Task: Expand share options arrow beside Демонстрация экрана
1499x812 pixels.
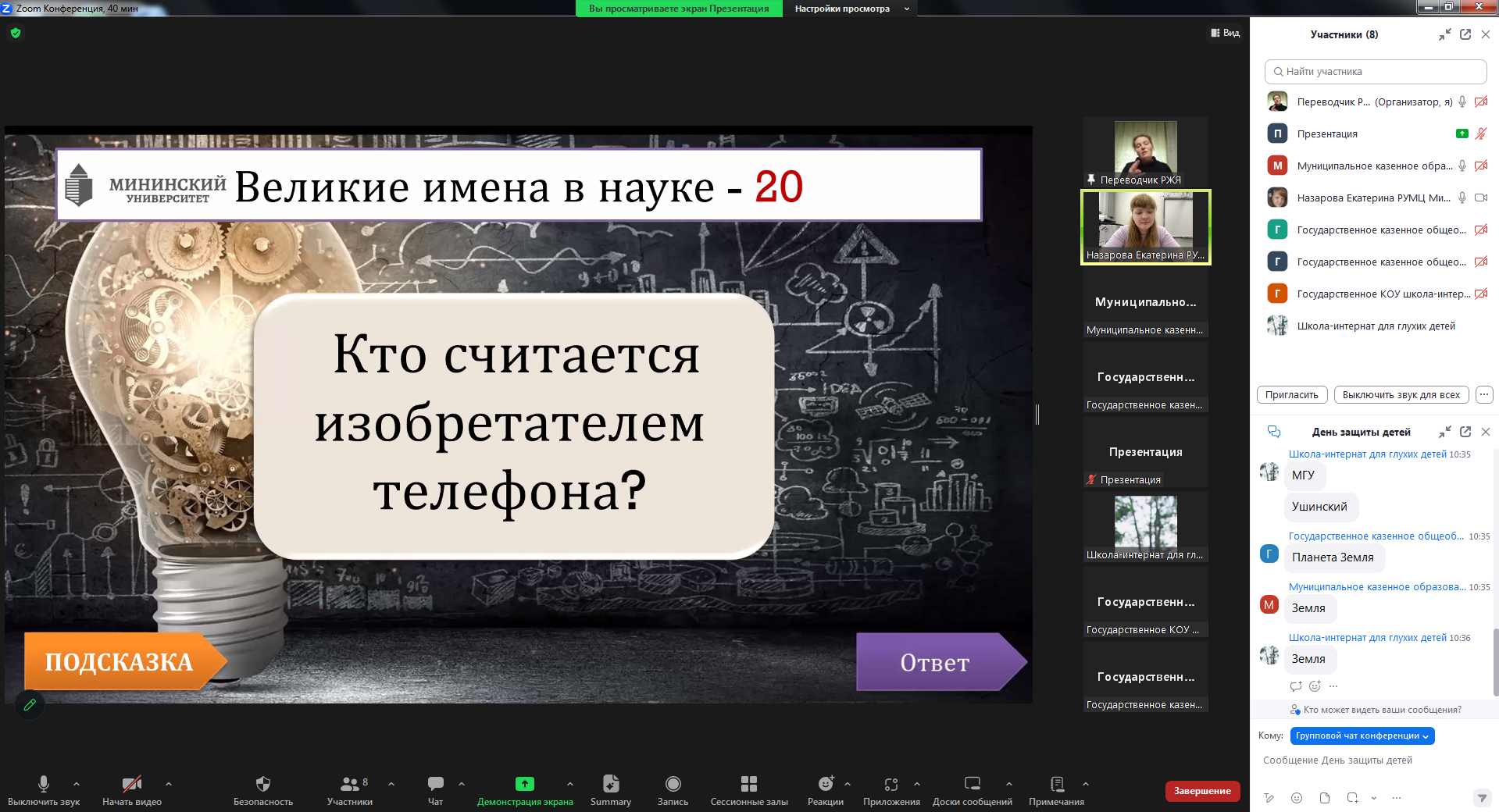Action: point(569,783)
